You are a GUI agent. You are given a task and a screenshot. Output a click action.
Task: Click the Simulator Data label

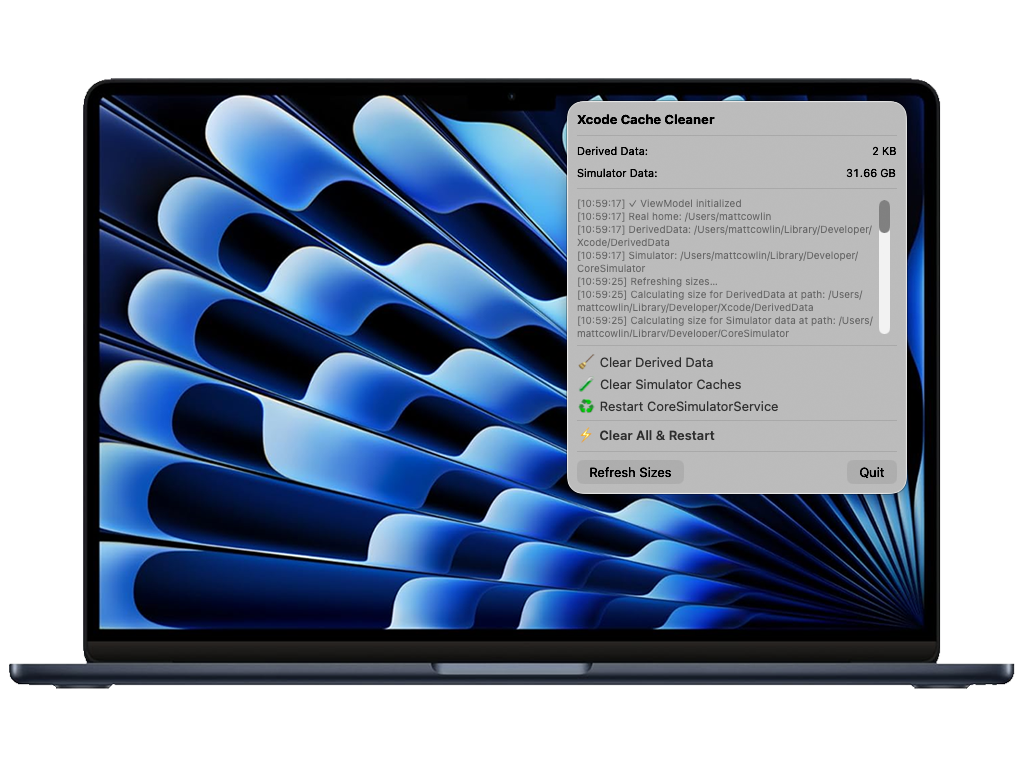pyautogui.click(x=616, y=173)
